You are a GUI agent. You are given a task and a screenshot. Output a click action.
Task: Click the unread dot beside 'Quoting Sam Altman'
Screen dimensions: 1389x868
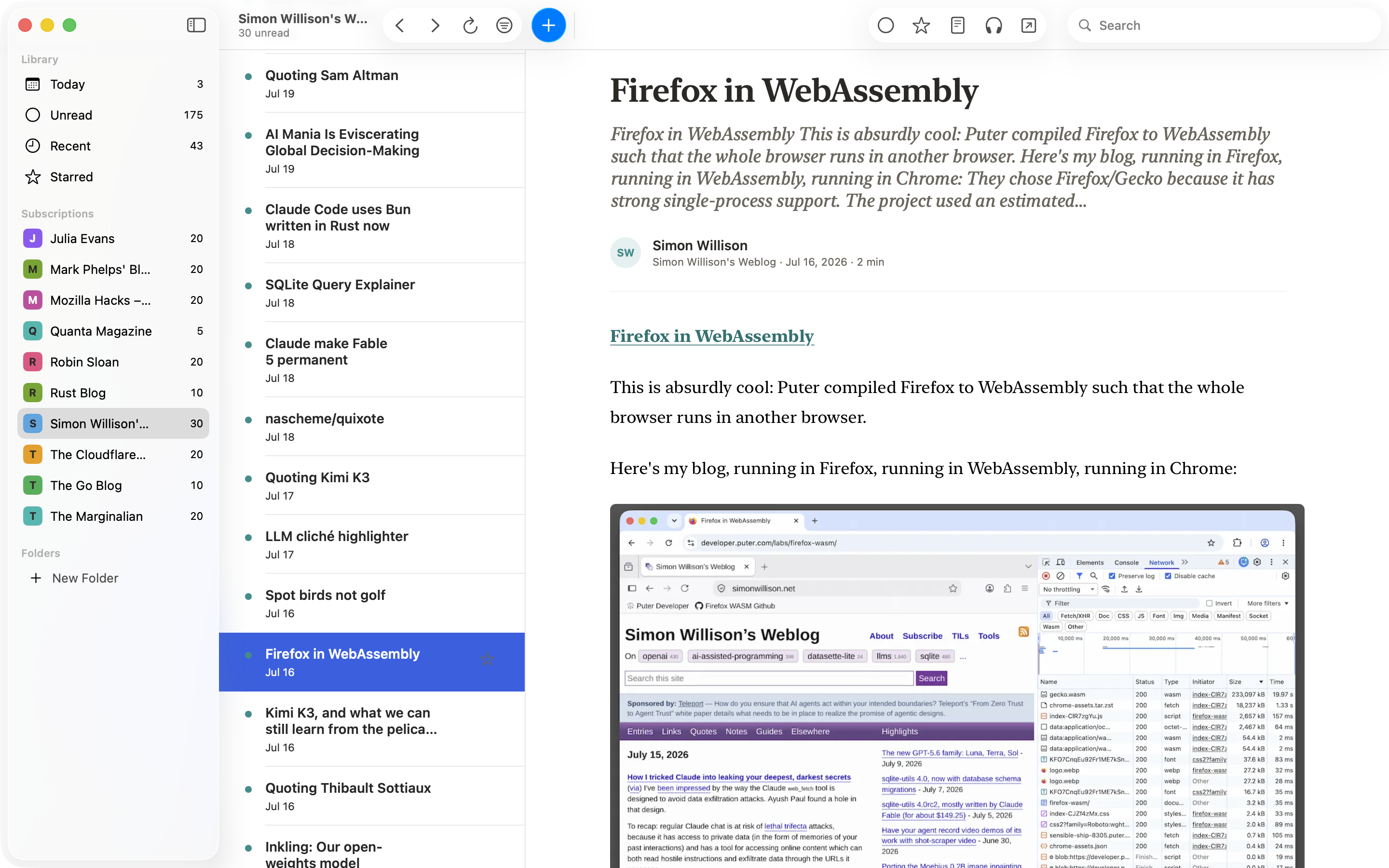[x=248, y=76]
